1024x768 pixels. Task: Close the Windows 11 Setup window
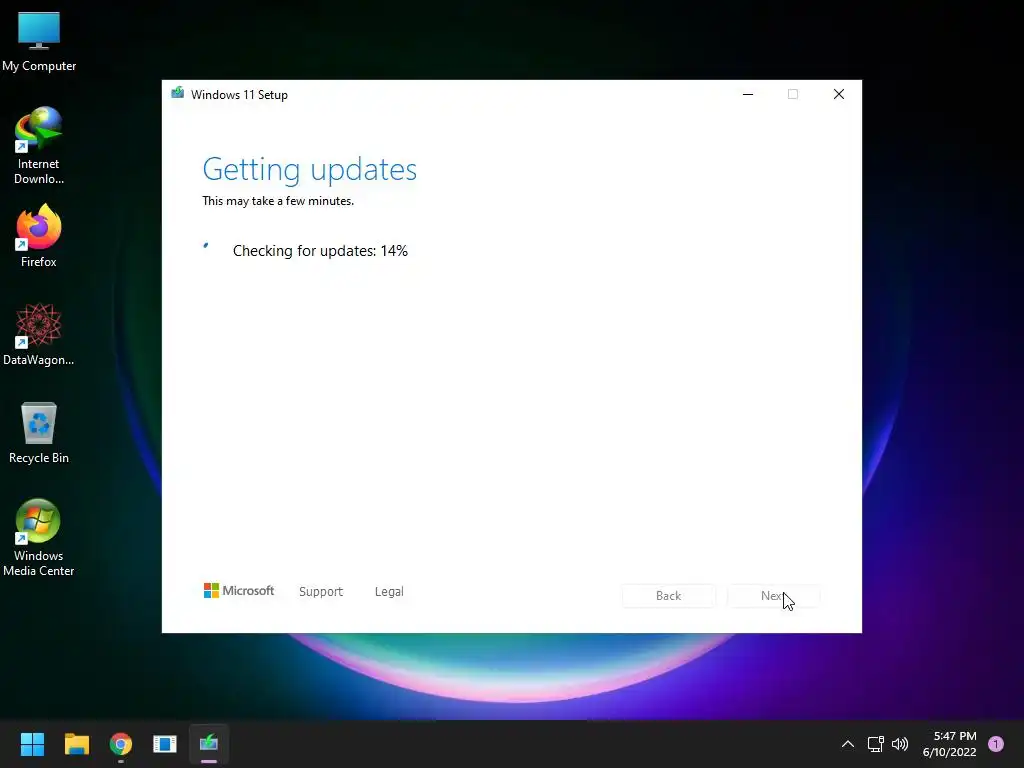839,95
